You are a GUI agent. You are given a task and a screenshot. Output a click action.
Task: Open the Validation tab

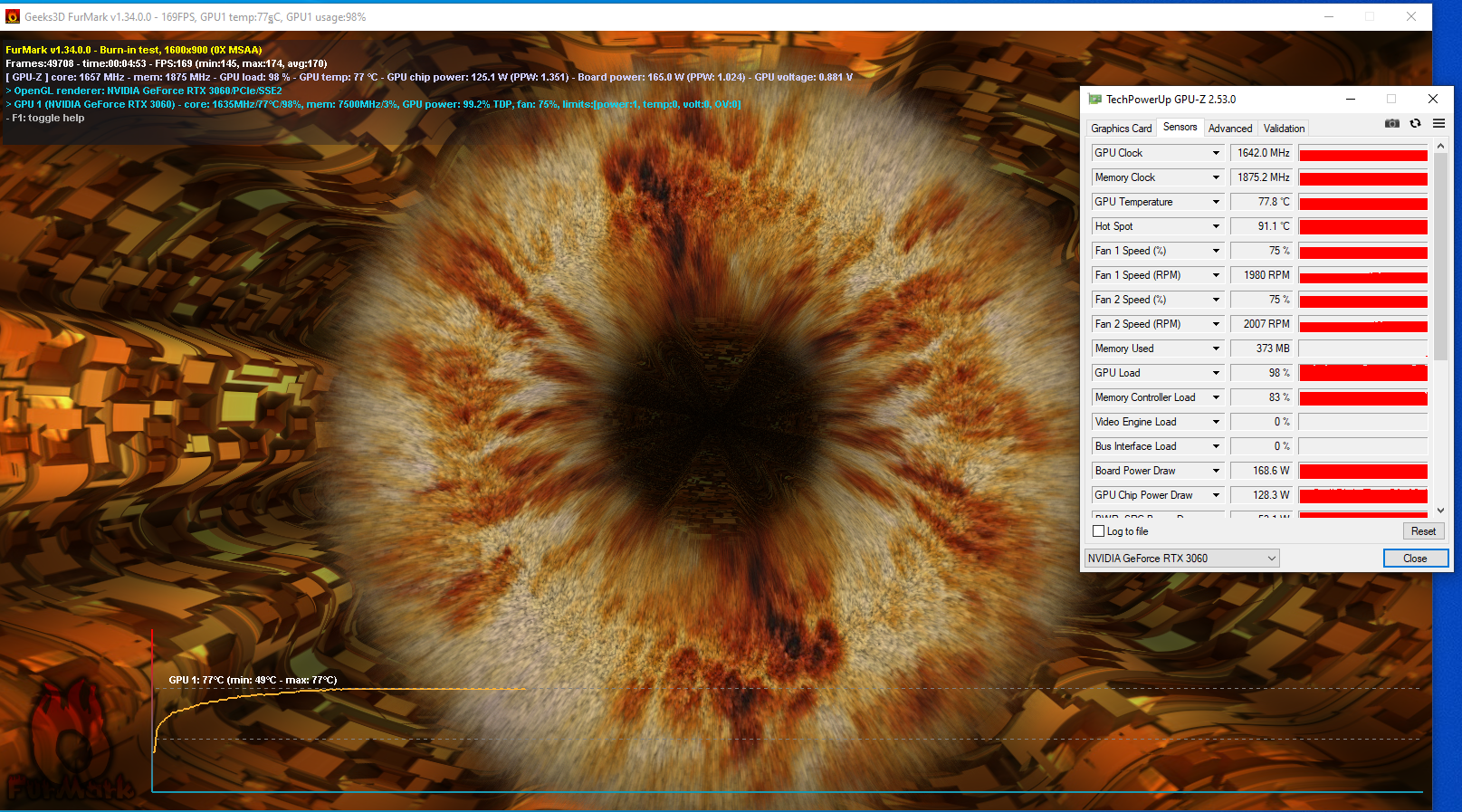[1284, 129]
